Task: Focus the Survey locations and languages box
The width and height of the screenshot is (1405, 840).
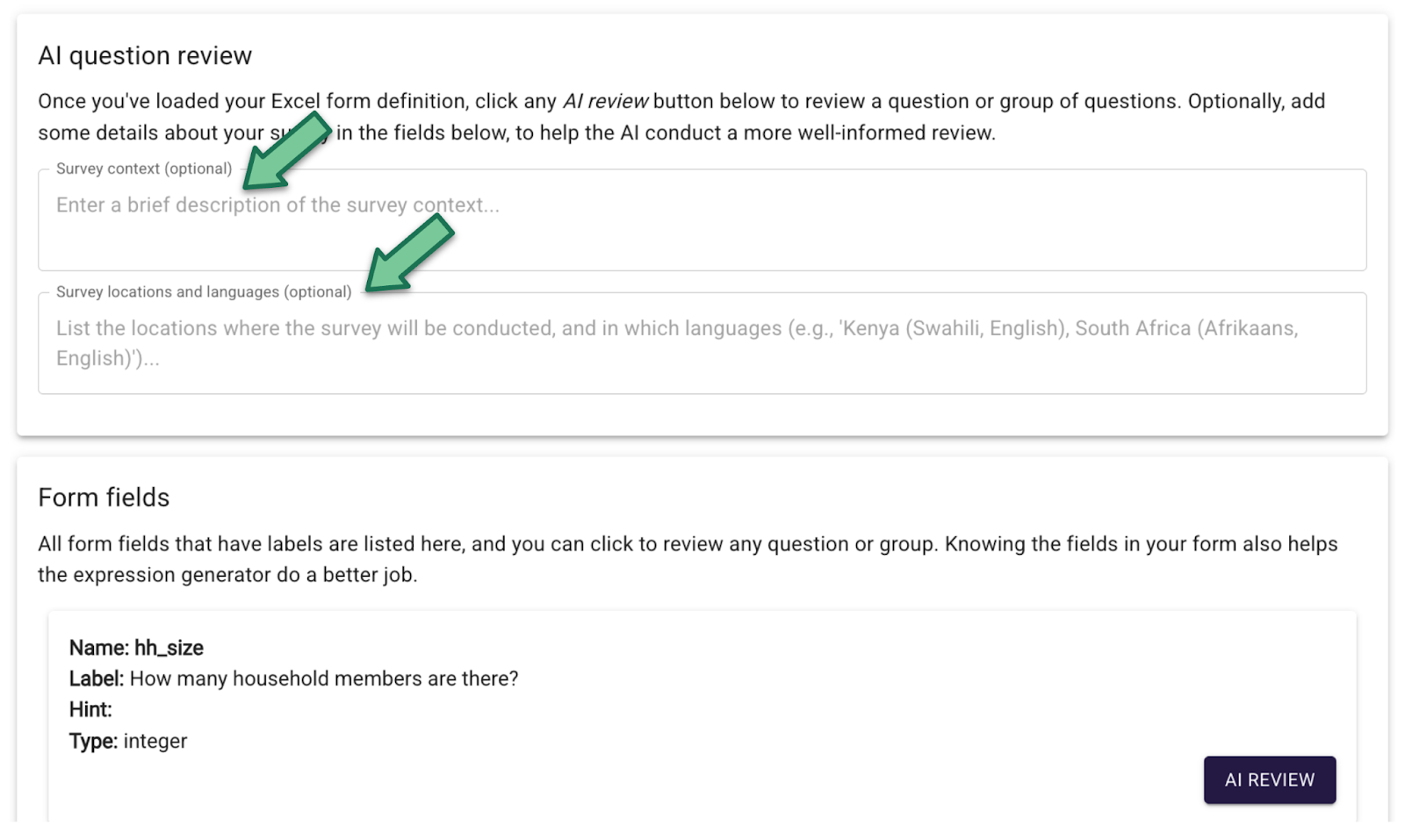Action: 702,342
